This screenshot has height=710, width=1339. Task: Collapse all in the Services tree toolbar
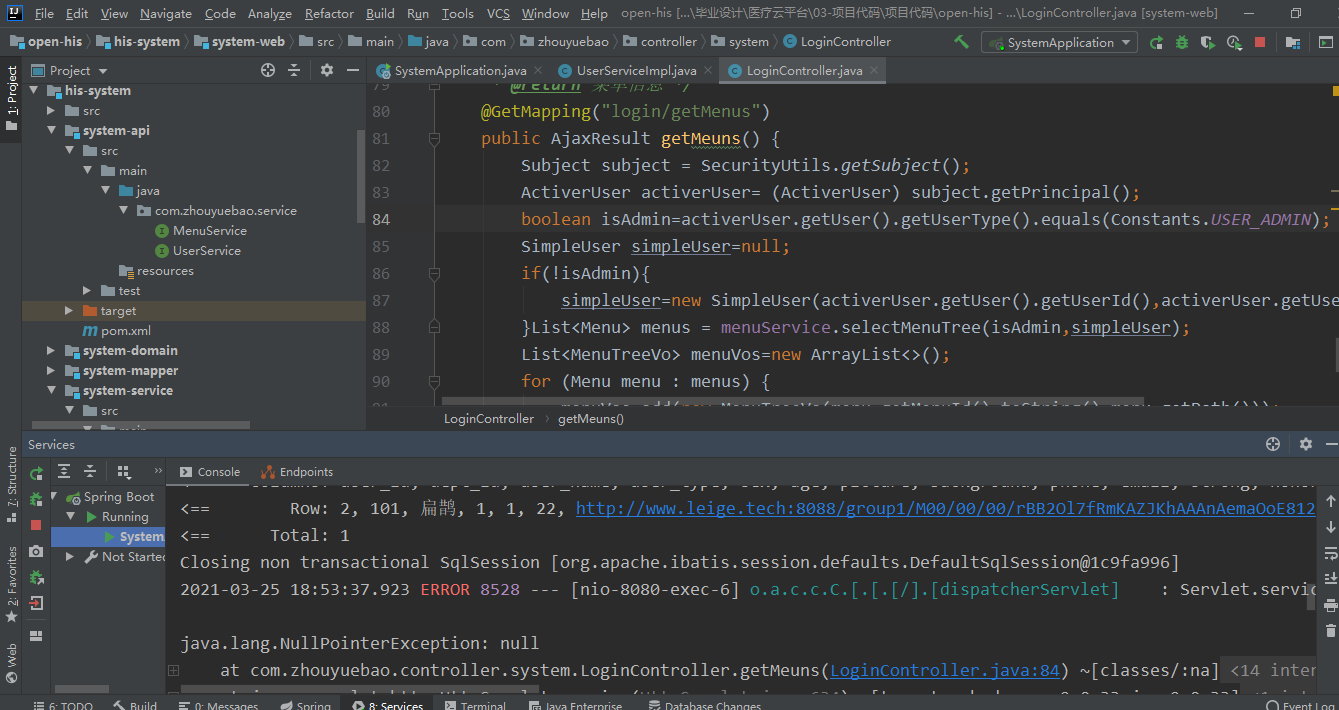tap(90, 472)
